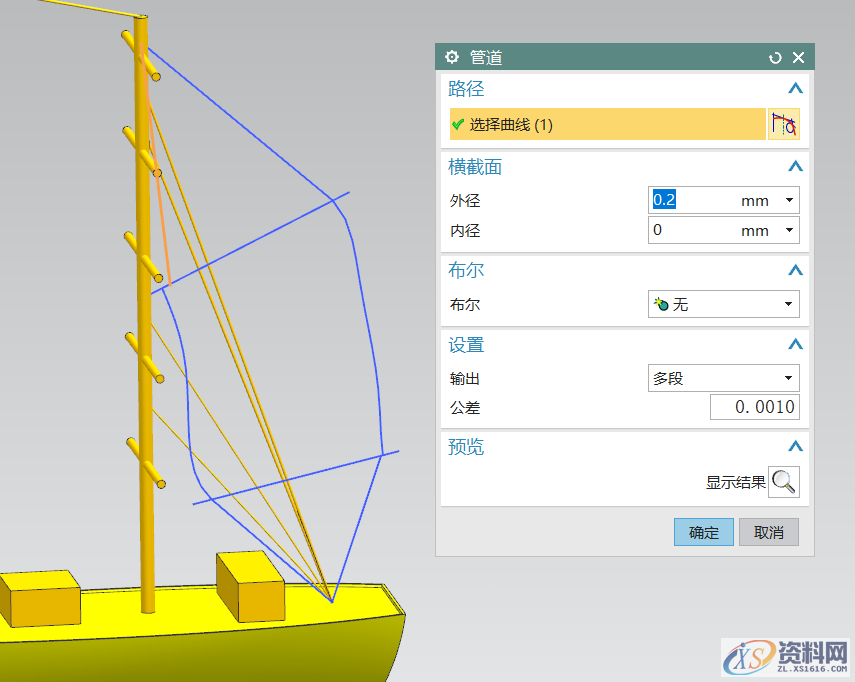The height and width of the screenshot is (682, 855).
Task: Click the 显示结果 magnifier icon
Action: click(784, 481)
